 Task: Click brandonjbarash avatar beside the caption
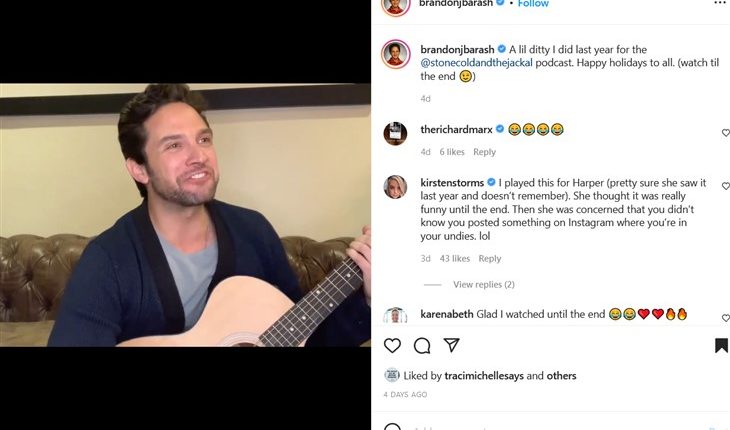coord(395,54)
